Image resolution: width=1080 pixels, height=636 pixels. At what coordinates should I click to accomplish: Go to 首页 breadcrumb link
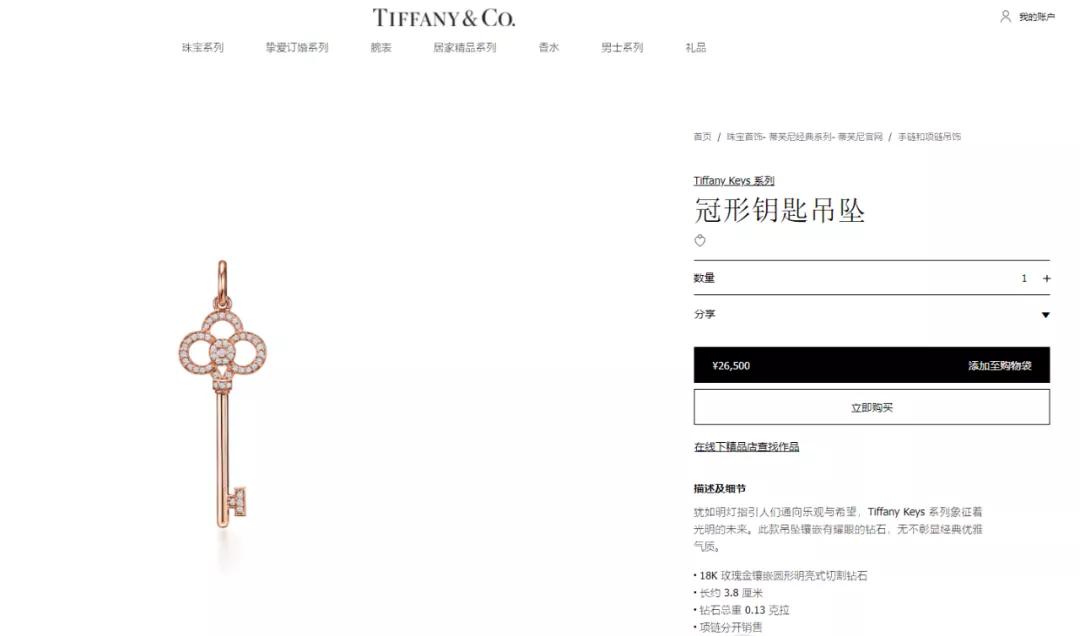coord(703,136)
